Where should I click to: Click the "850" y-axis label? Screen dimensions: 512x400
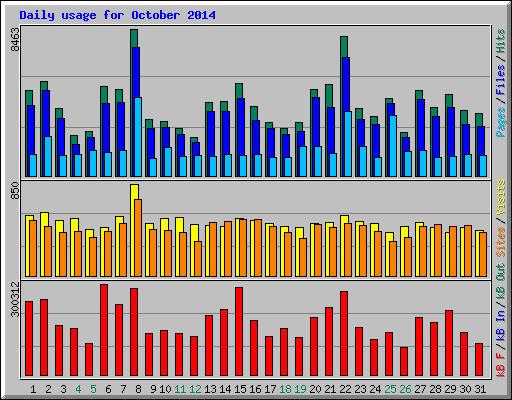coord(15,191)
